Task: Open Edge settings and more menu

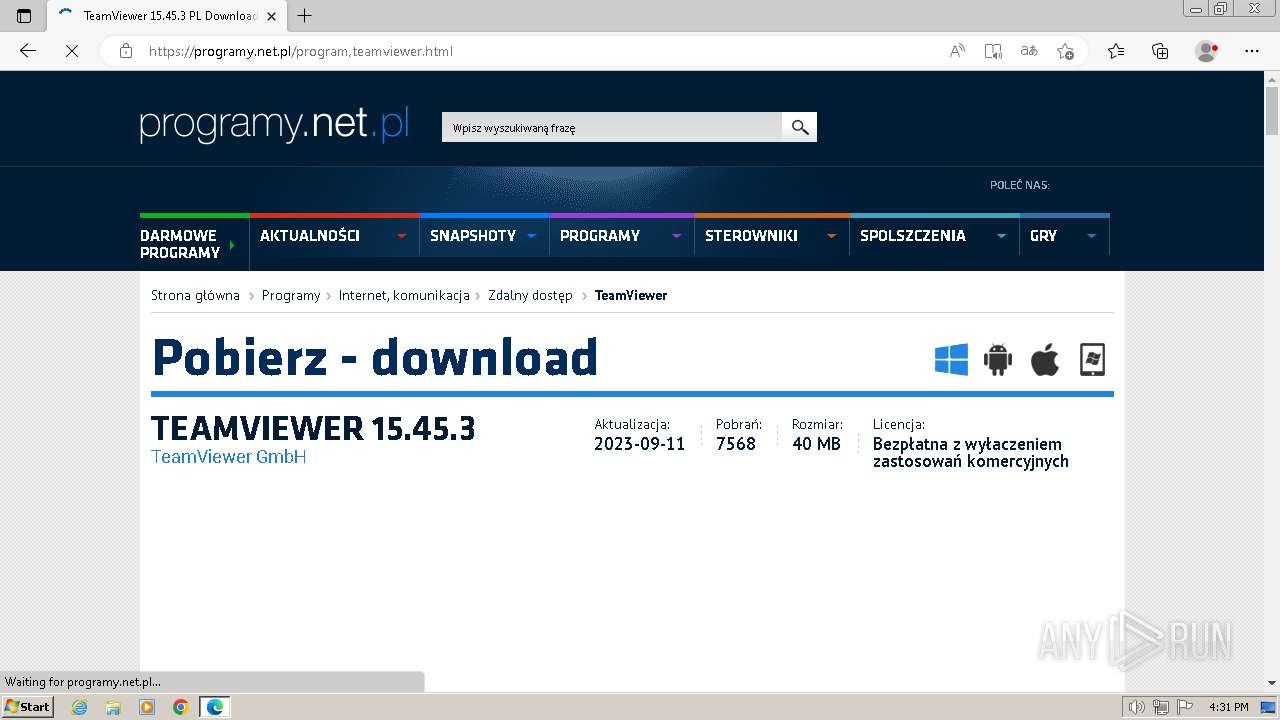Action: (1252, 51)
